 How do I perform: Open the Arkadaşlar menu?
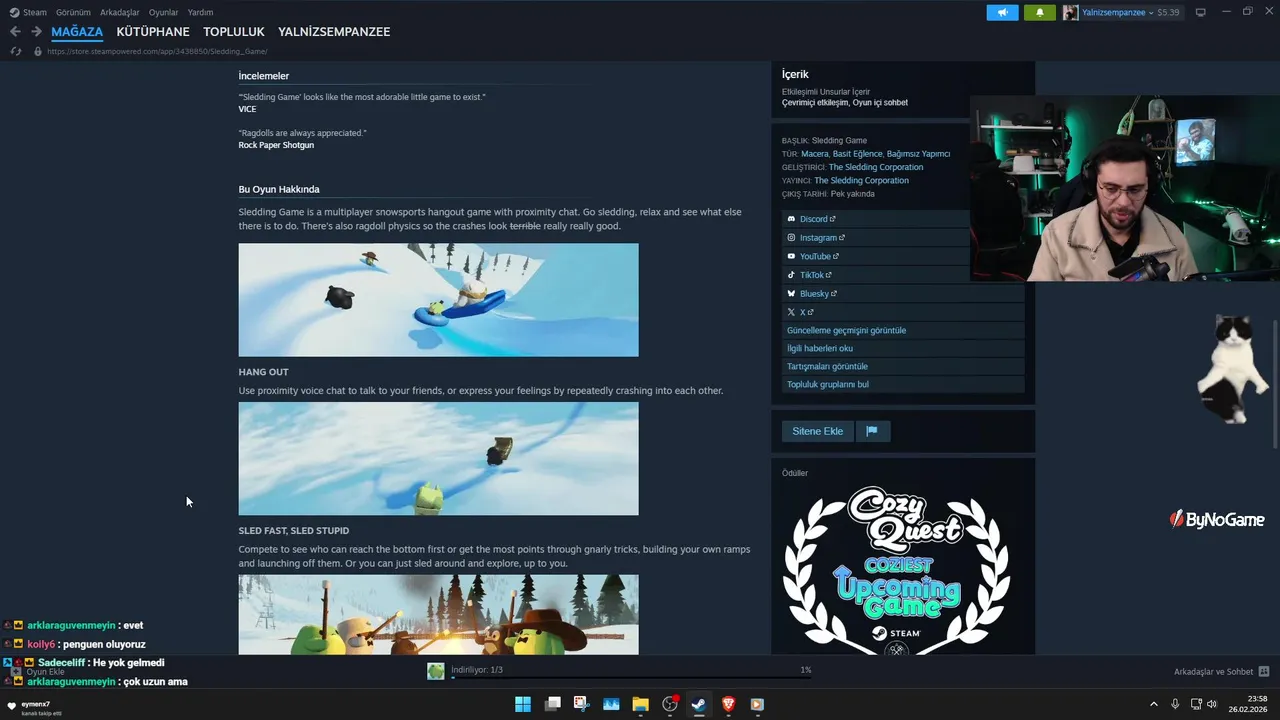119,12
